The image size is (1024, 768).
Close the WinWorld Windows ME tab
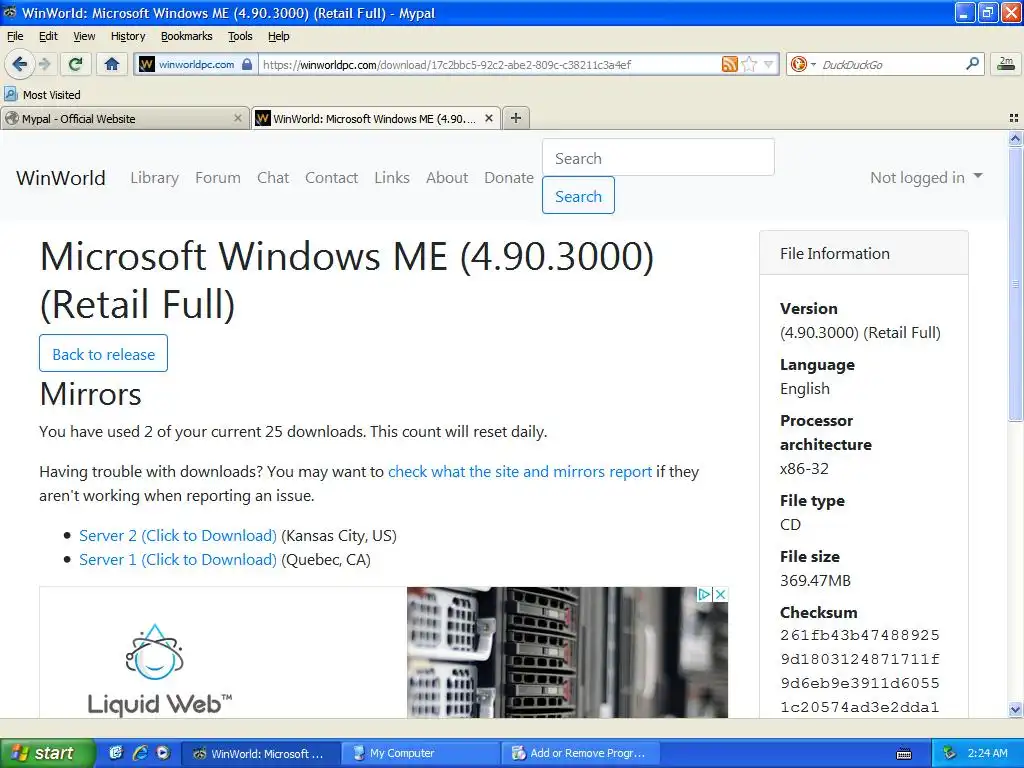(x=488, y=118)
